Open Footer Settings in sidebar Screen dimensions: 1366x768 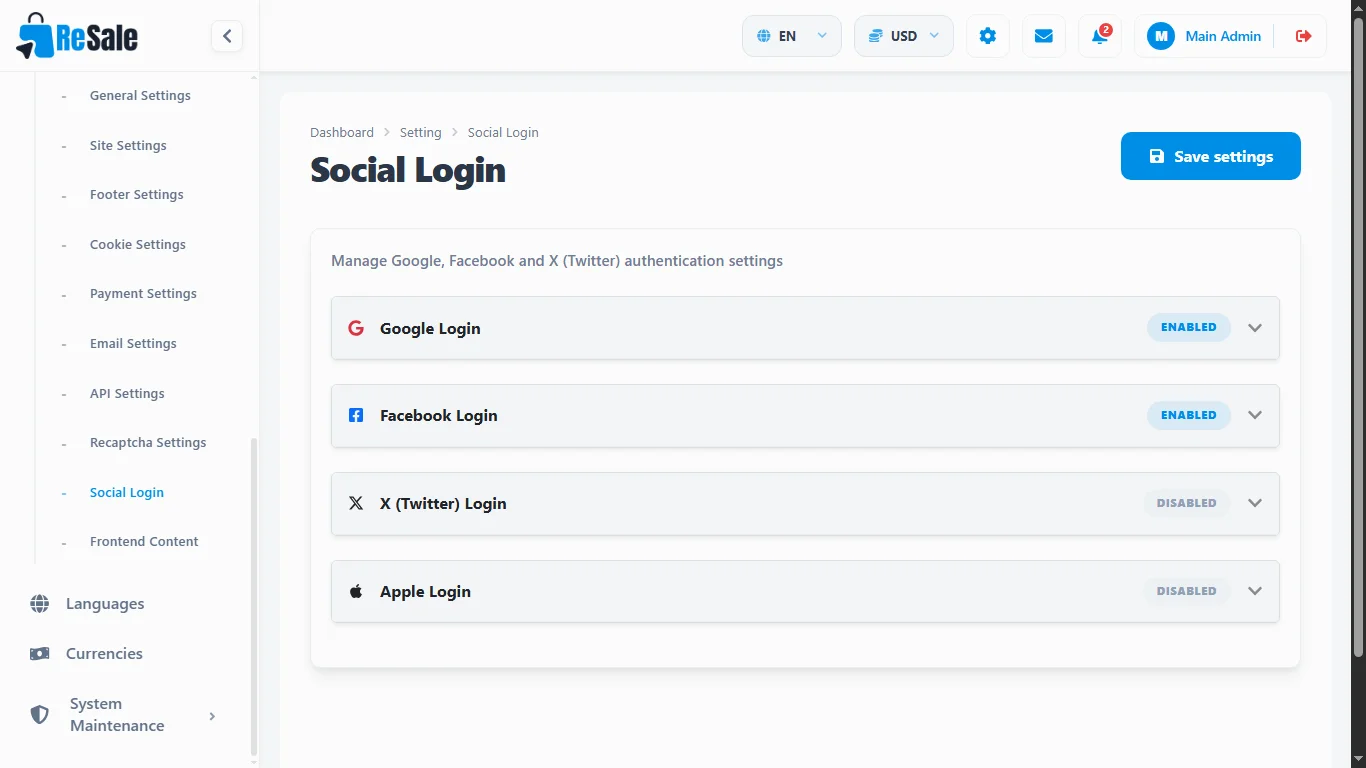coord(137,195)
